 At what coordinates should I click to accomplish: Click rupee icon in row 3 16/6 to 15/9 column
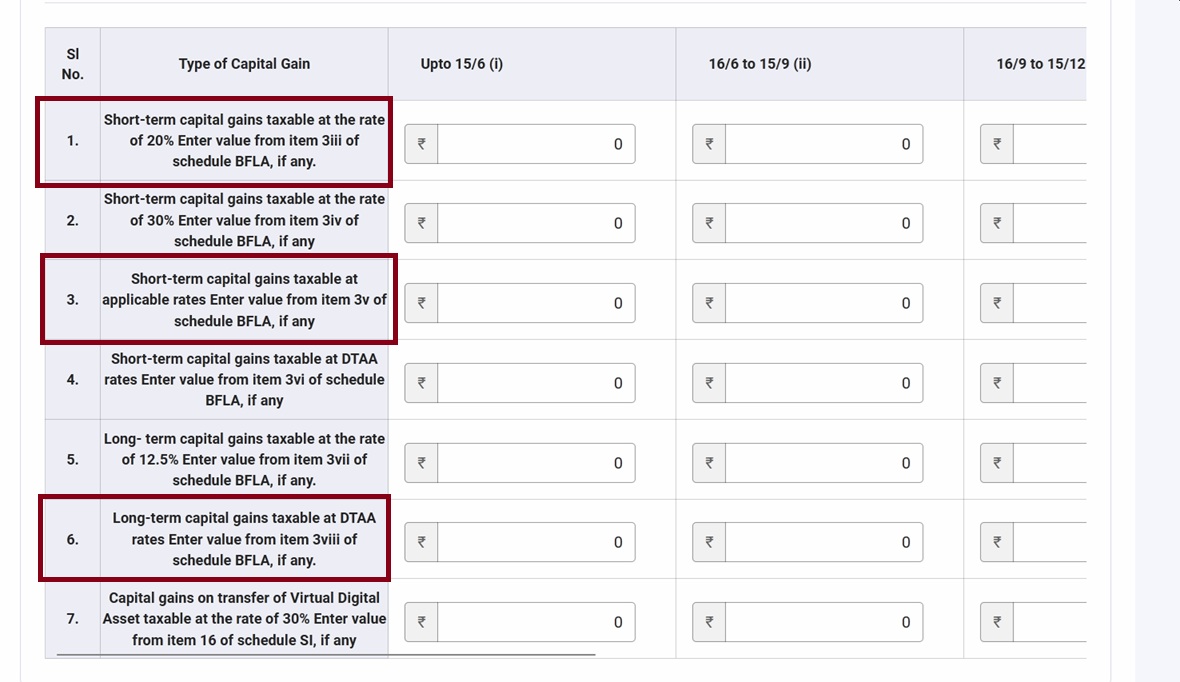click(709, 303)
